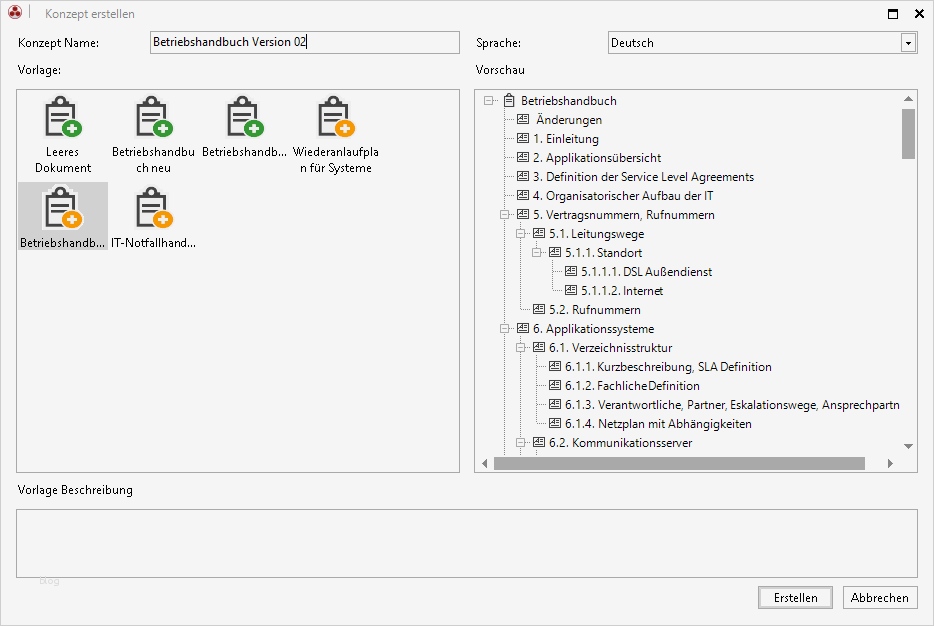Pick the Betriebshandb... template with the green plus
The image size is (934, 626).
(x=244, y=127)
